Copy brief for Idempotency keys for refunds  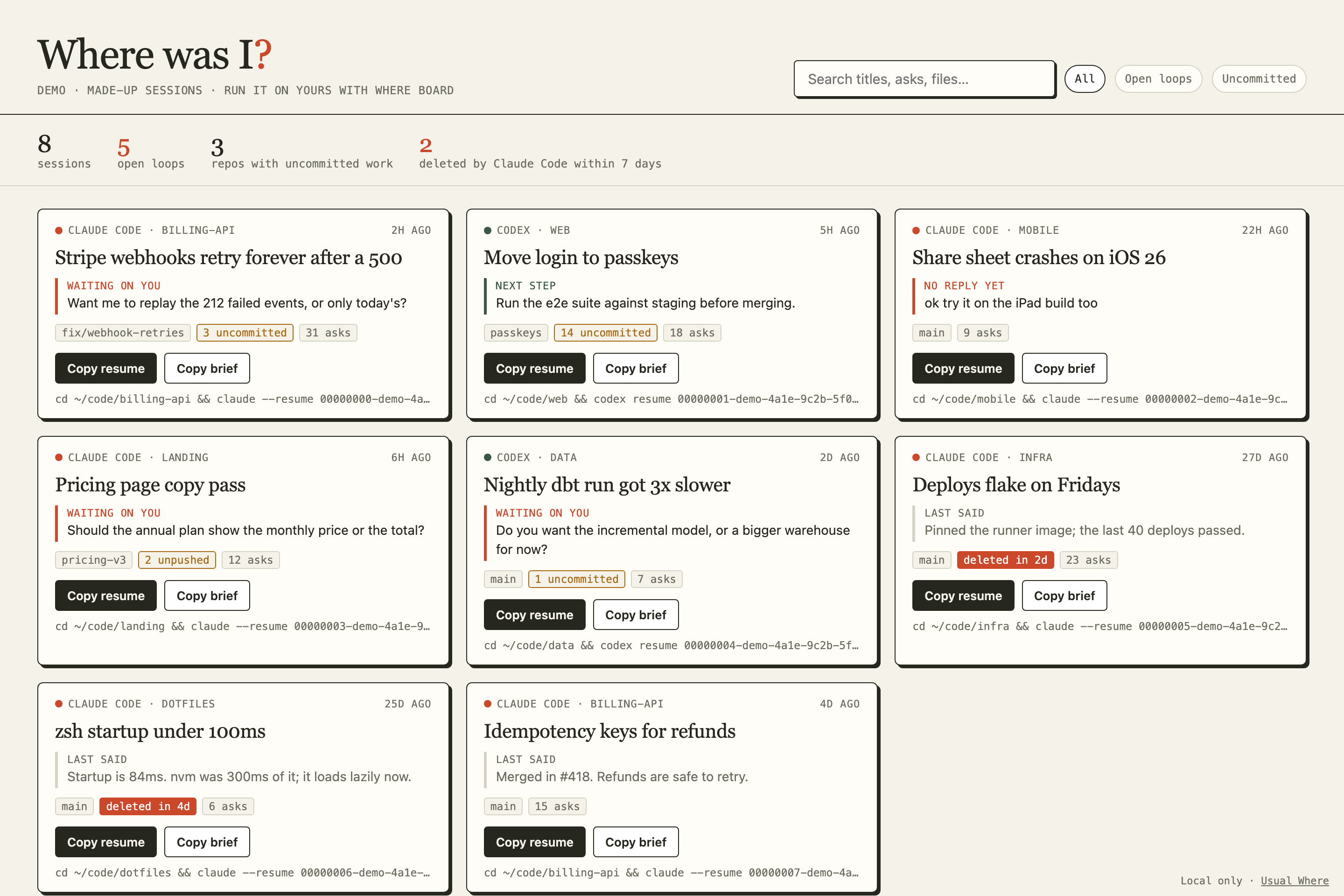click(x=636, y=842)
